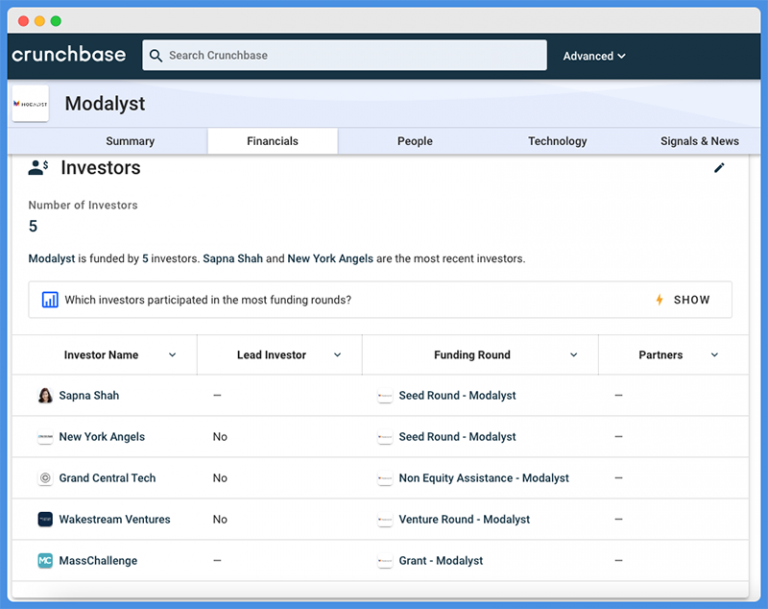Click the logo beside Non Equity Assistance

pyautogui.click(x=385, y=478)
